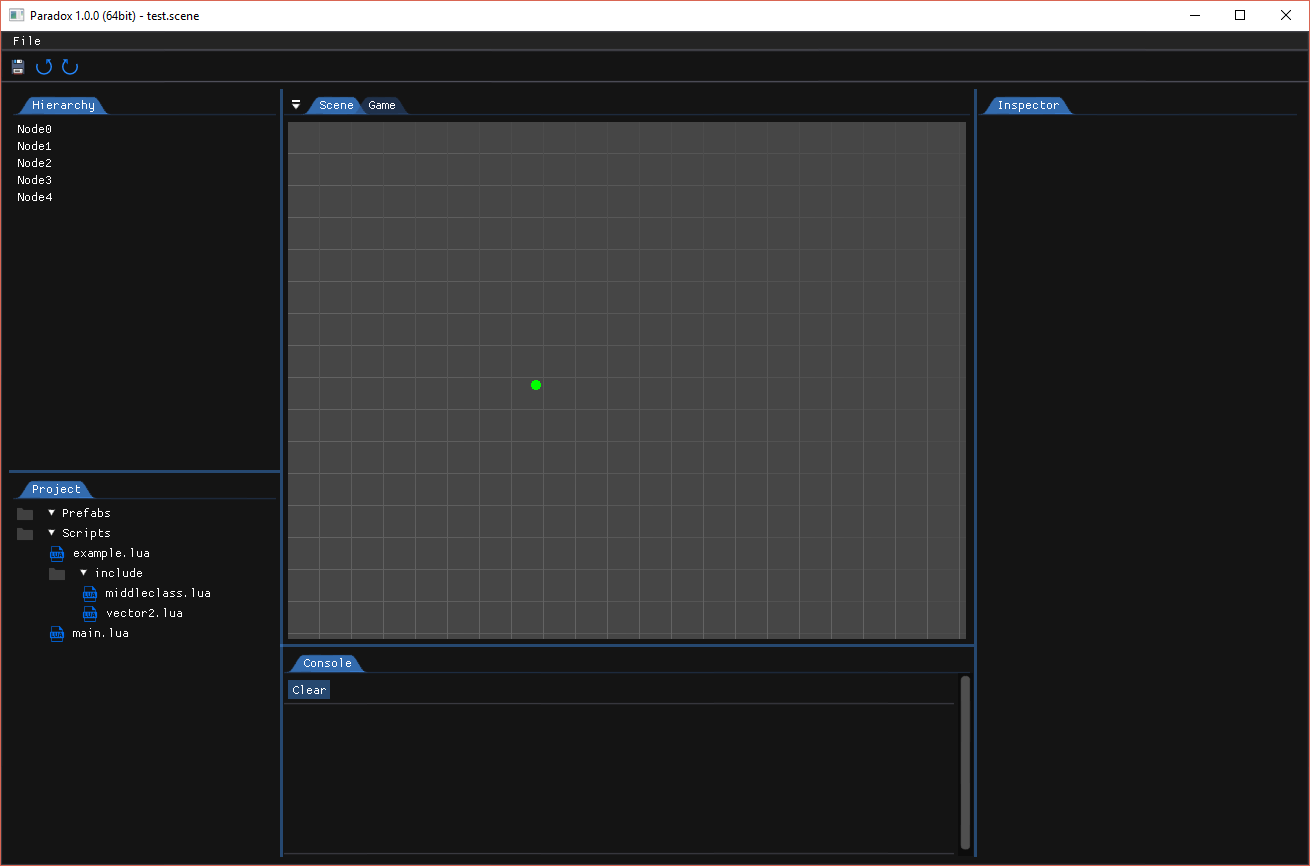The width and height of the screenshot is (1310, 866).
Task: Click the lua file icon for middleclass.lua
Action: [90, 593]
